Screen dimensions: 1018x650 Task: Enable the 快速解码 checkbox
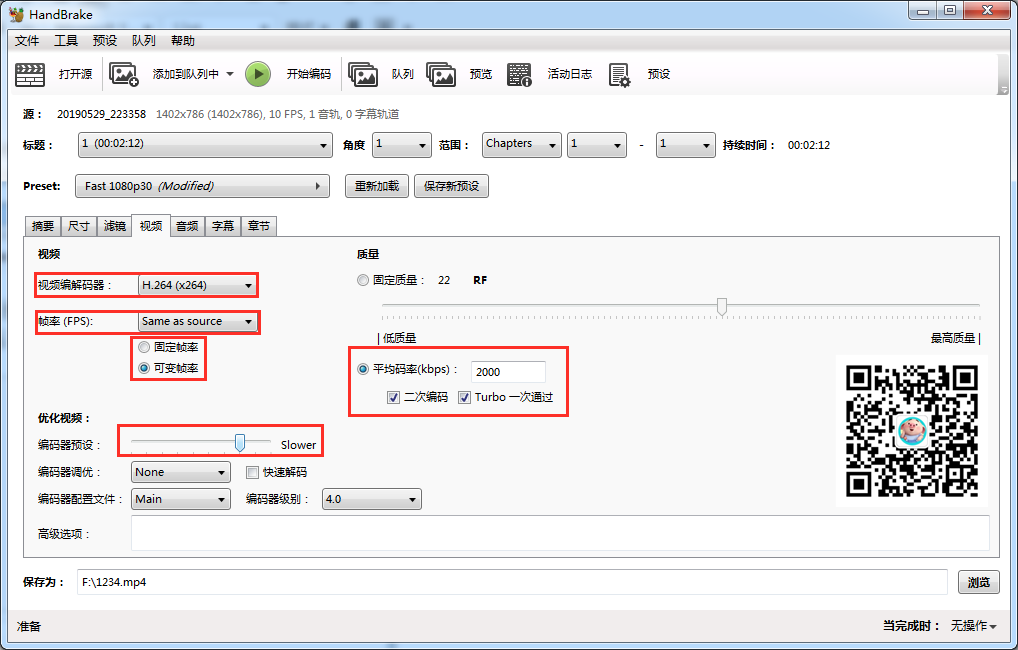pos(253,472)
